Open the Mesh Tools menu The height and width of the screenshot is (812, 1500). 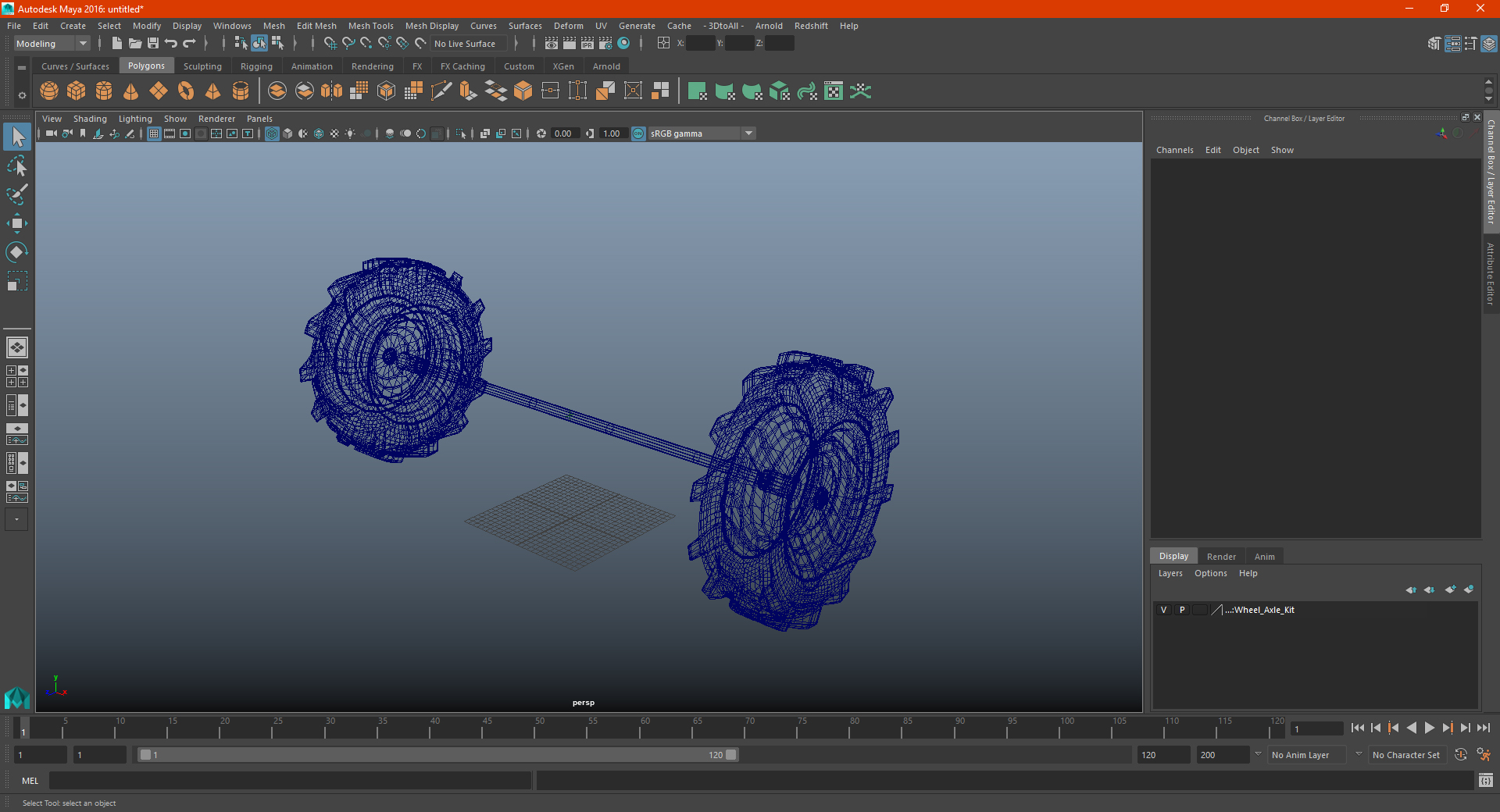(371, 26)
